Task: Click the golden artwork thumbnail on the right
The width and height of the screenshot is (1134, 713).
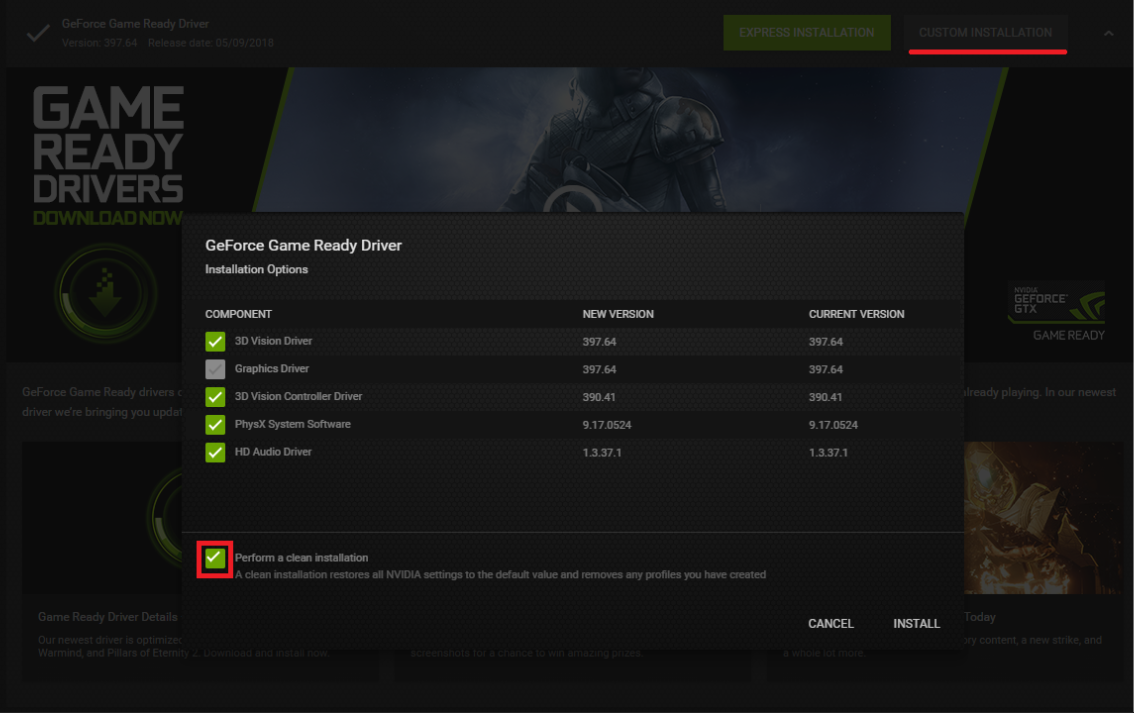Action: point(1042,518)
